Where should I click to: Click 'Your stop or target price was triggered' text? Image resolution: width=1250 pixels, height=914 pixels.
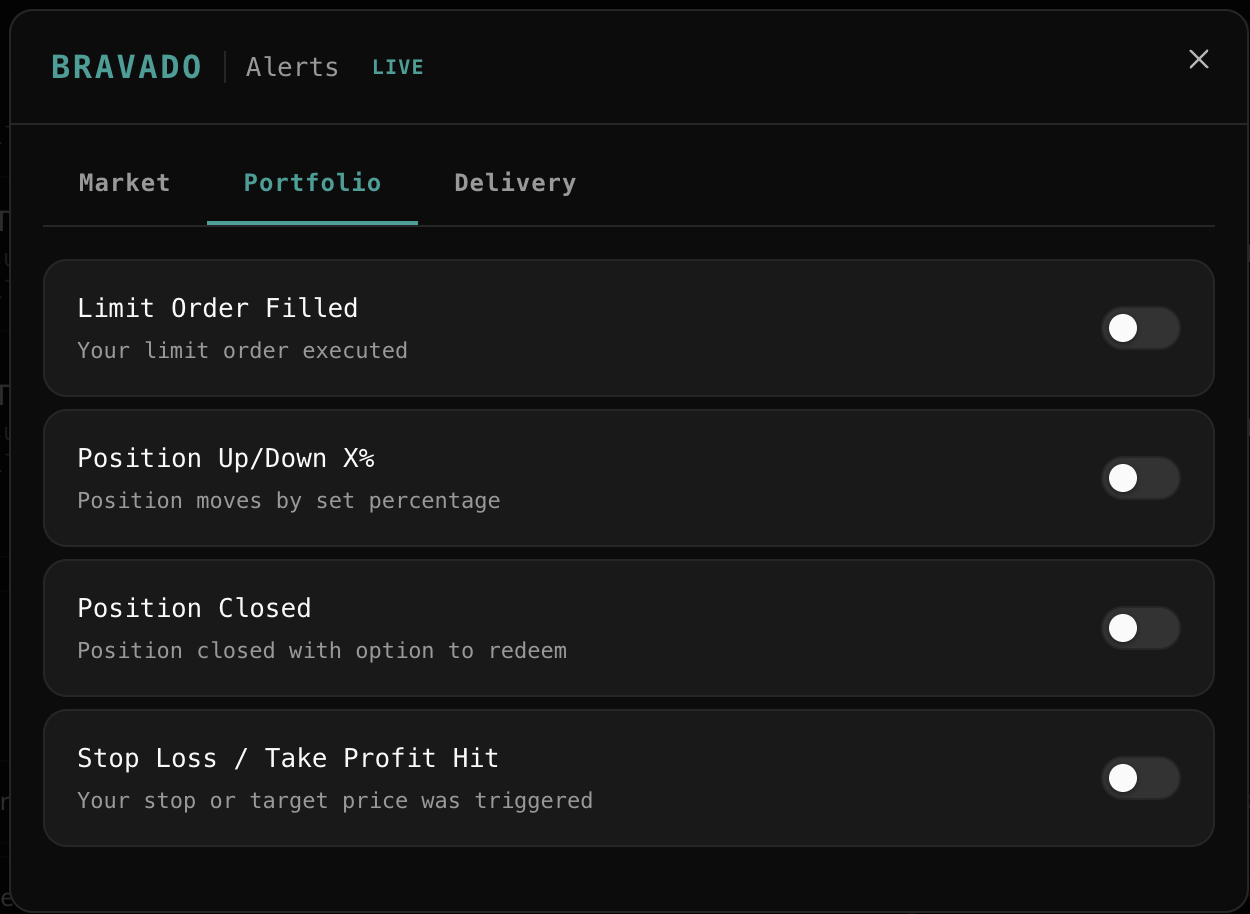pyautogui.click(x=335, y=801)
